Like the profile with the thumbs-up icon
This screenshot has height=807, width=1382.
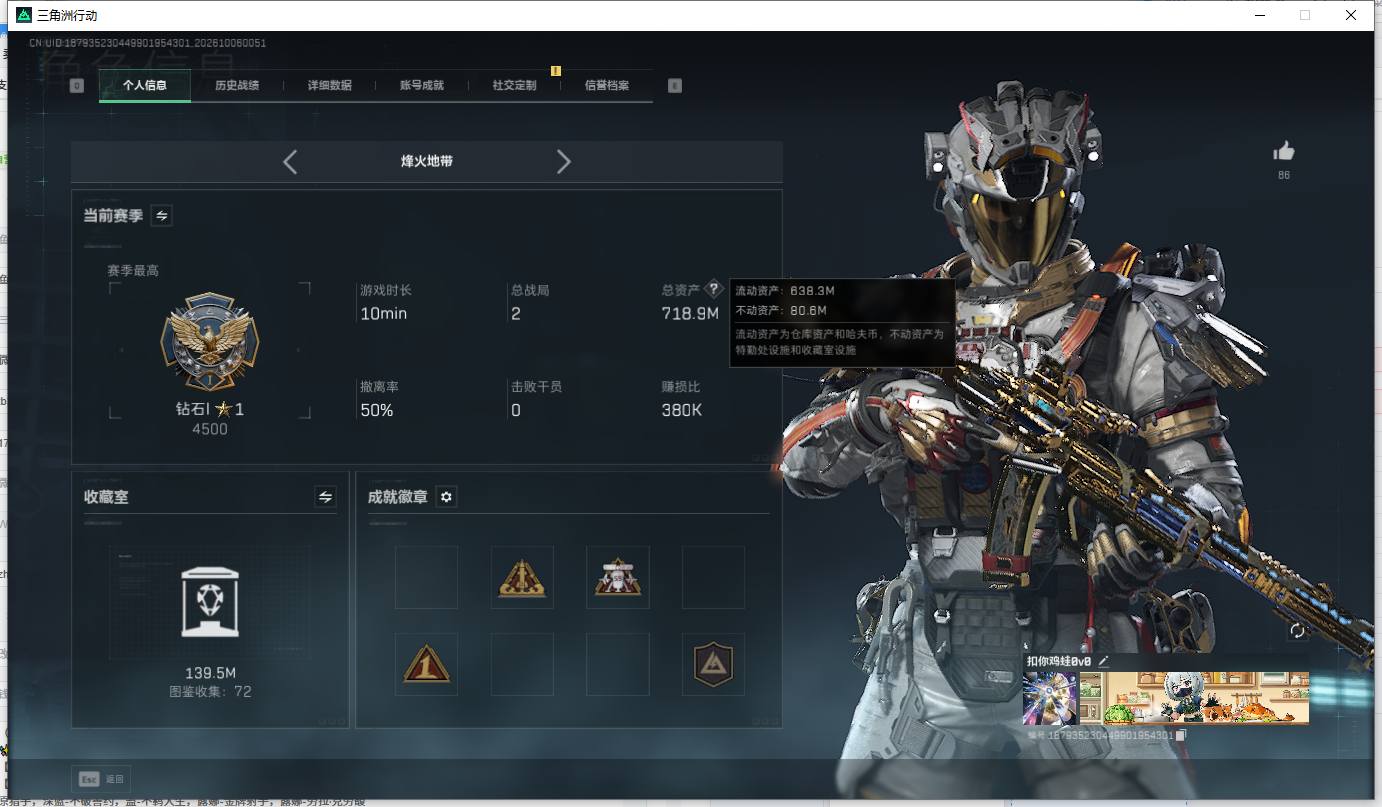[1284, 151]
